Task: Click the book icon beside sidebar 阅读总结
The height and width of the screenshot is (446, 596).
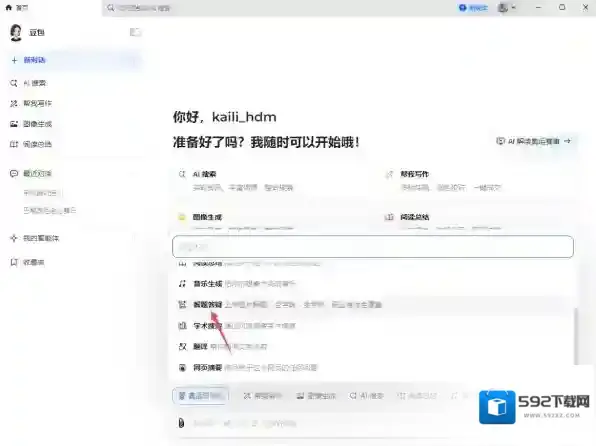Action: [x=14, y=144]
